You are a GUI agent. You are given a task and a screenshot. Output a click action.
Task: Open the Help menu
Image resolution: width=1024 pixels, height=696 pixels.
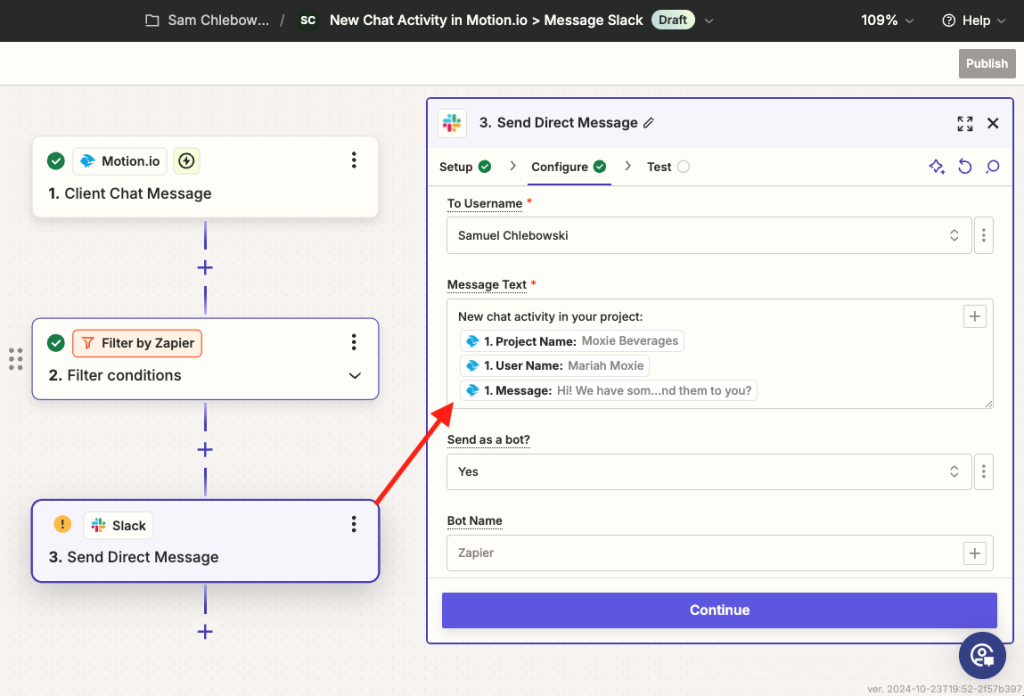tap(974, 20)
